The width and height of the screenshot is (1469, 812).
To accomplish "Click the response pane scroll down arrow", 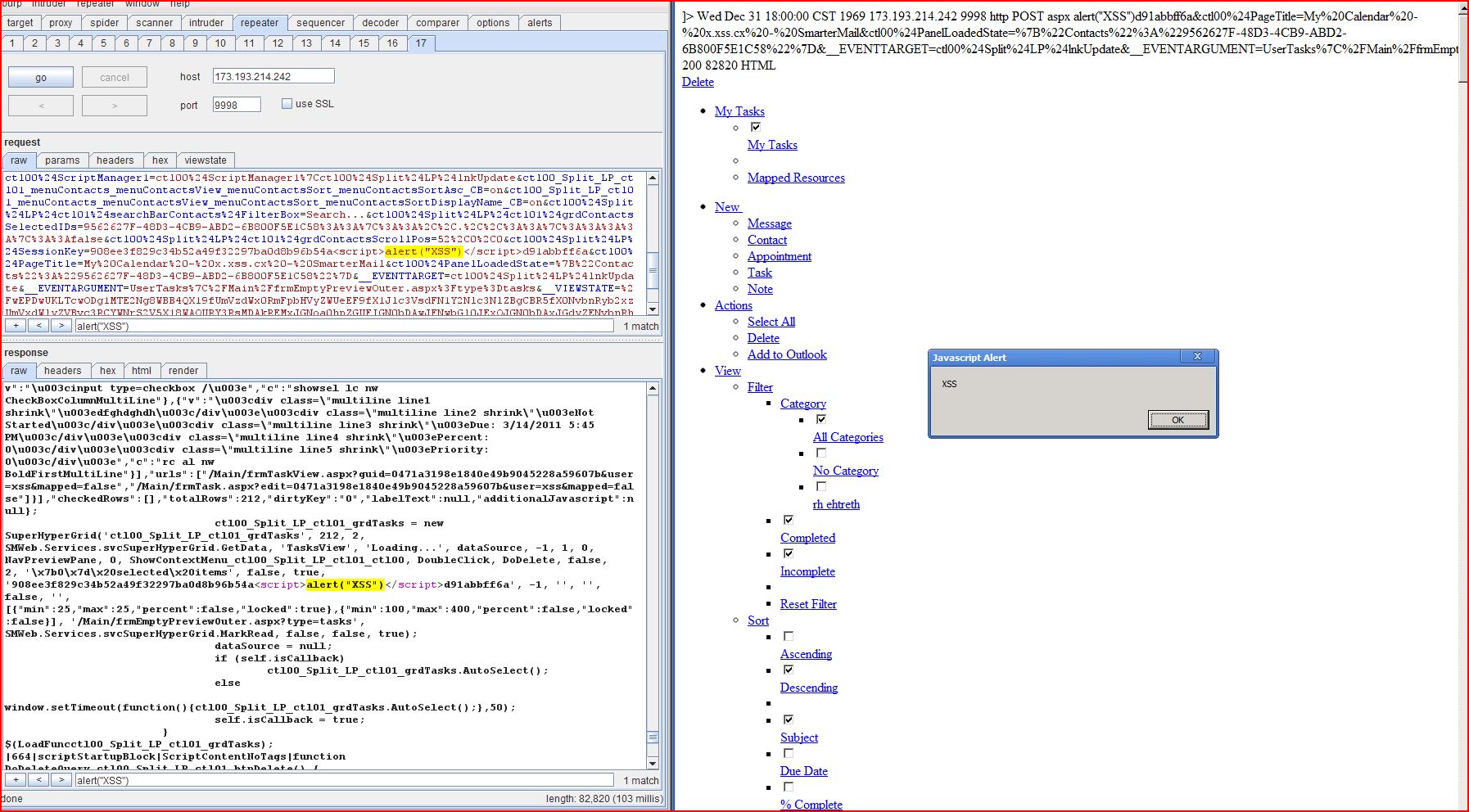I will (x=653, y=763).
